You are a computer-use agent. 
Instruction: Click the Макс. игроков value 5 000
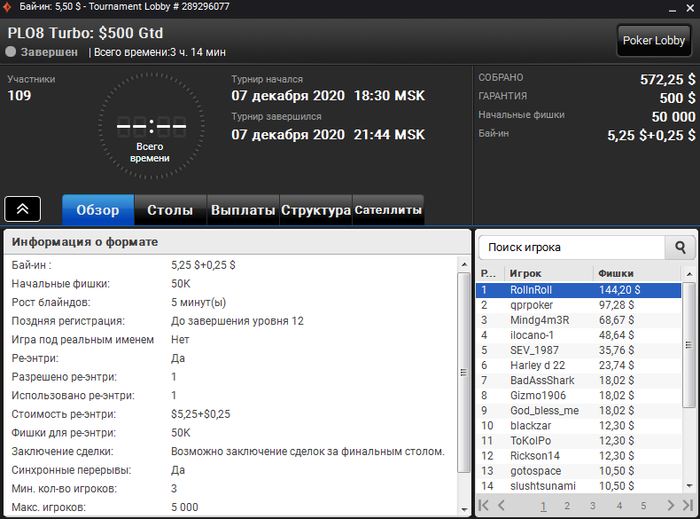click(184, 507)
